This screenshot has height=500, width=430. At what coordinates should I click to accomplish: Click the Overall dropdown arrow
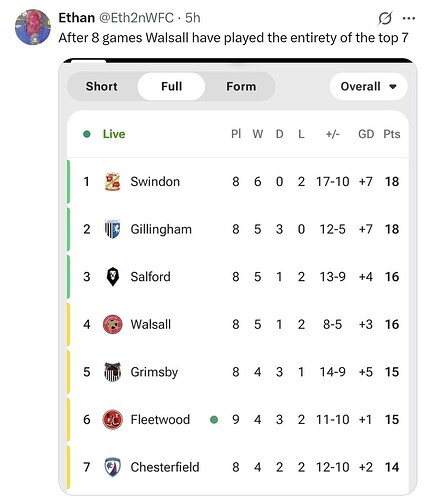pyautogui.click(x=393, y=87)
